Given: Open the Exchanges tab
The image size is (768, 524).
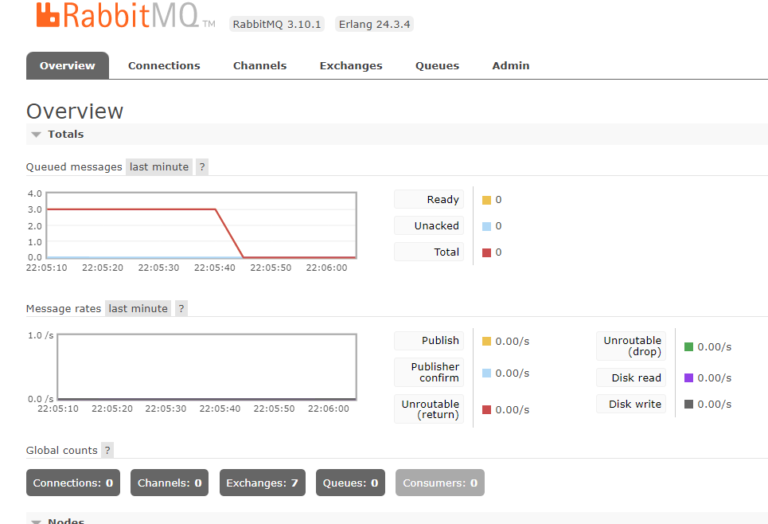Looking at the screenshot, I should 351,66.
